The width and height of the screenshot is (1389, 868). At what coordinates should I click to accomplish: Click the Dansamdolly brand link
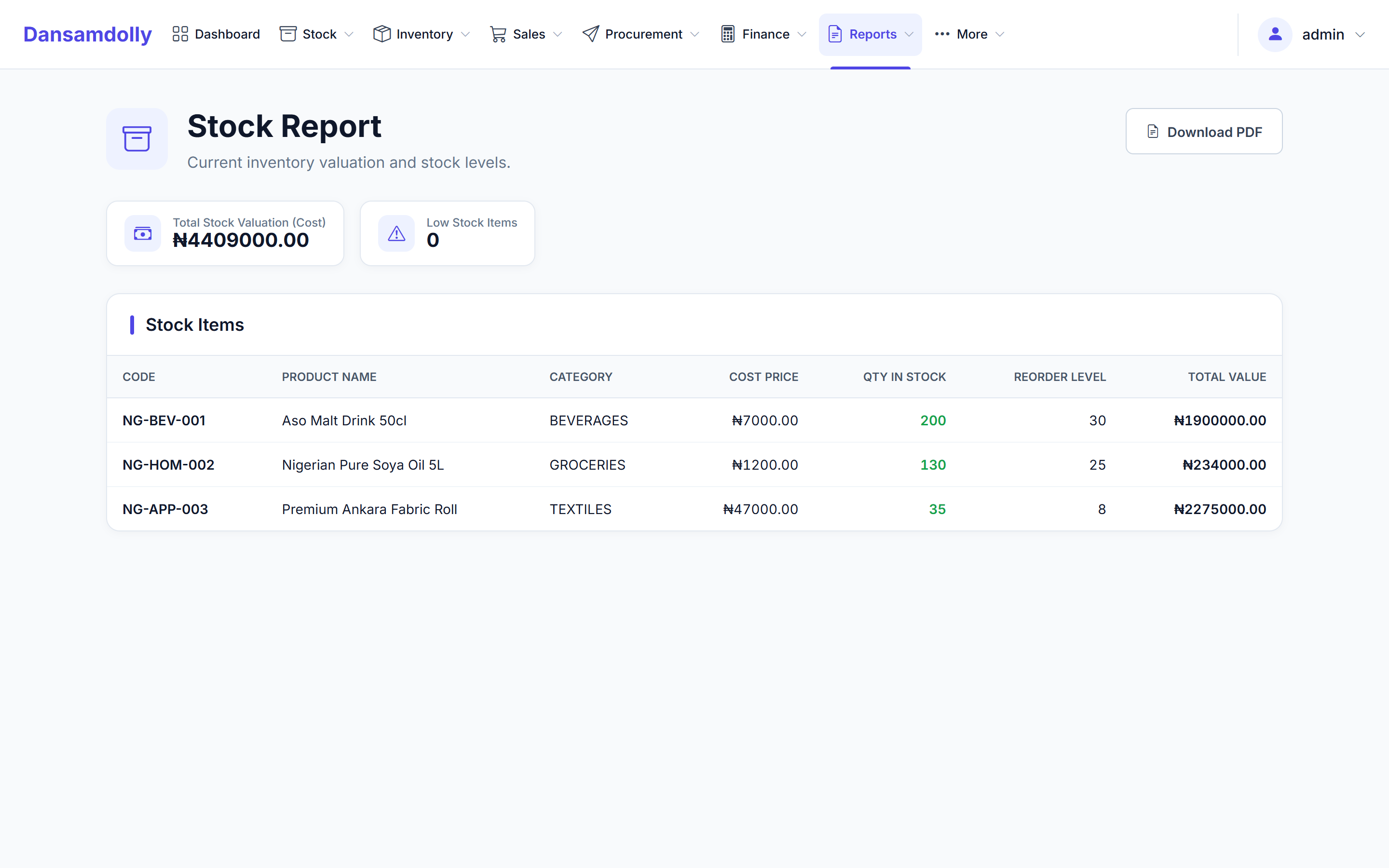pyautogui.click(x=87, y=34)
